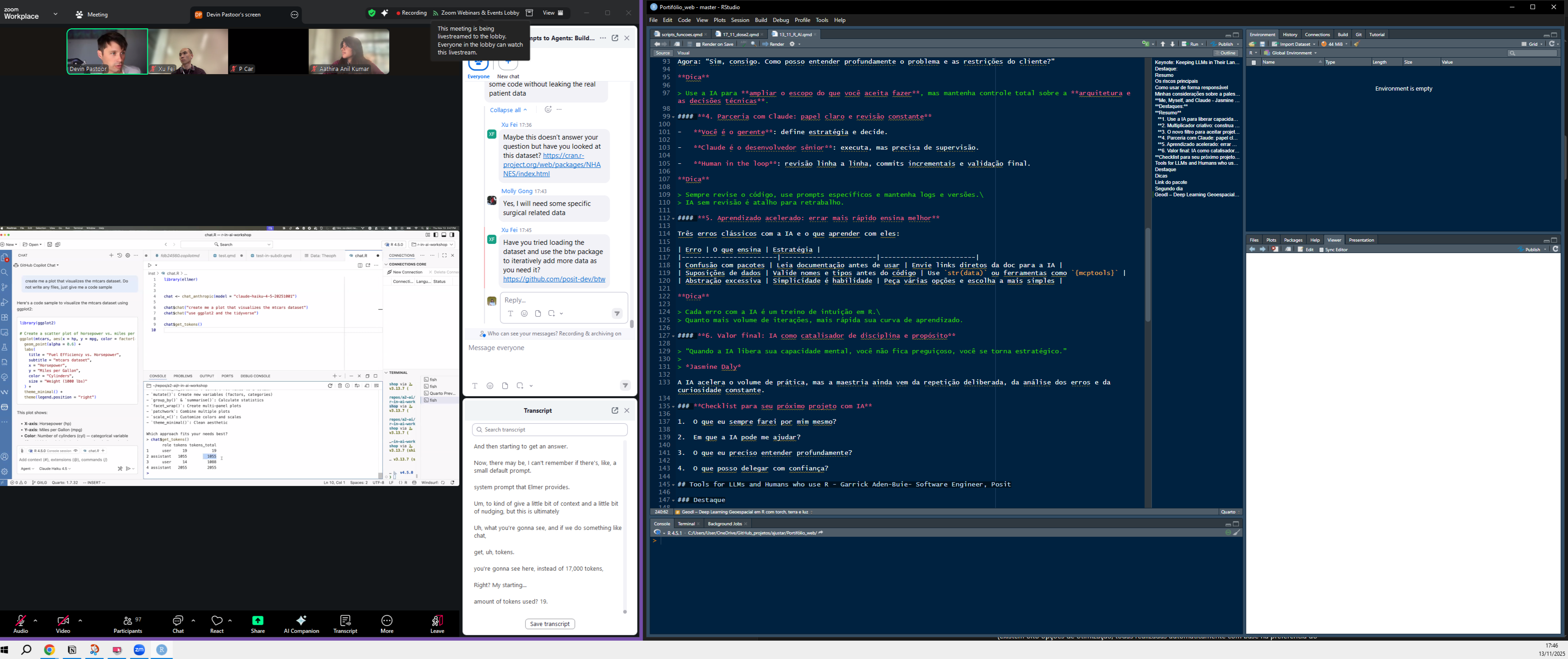
Task: Click the transcript search field
Action: tap(550, 430)
